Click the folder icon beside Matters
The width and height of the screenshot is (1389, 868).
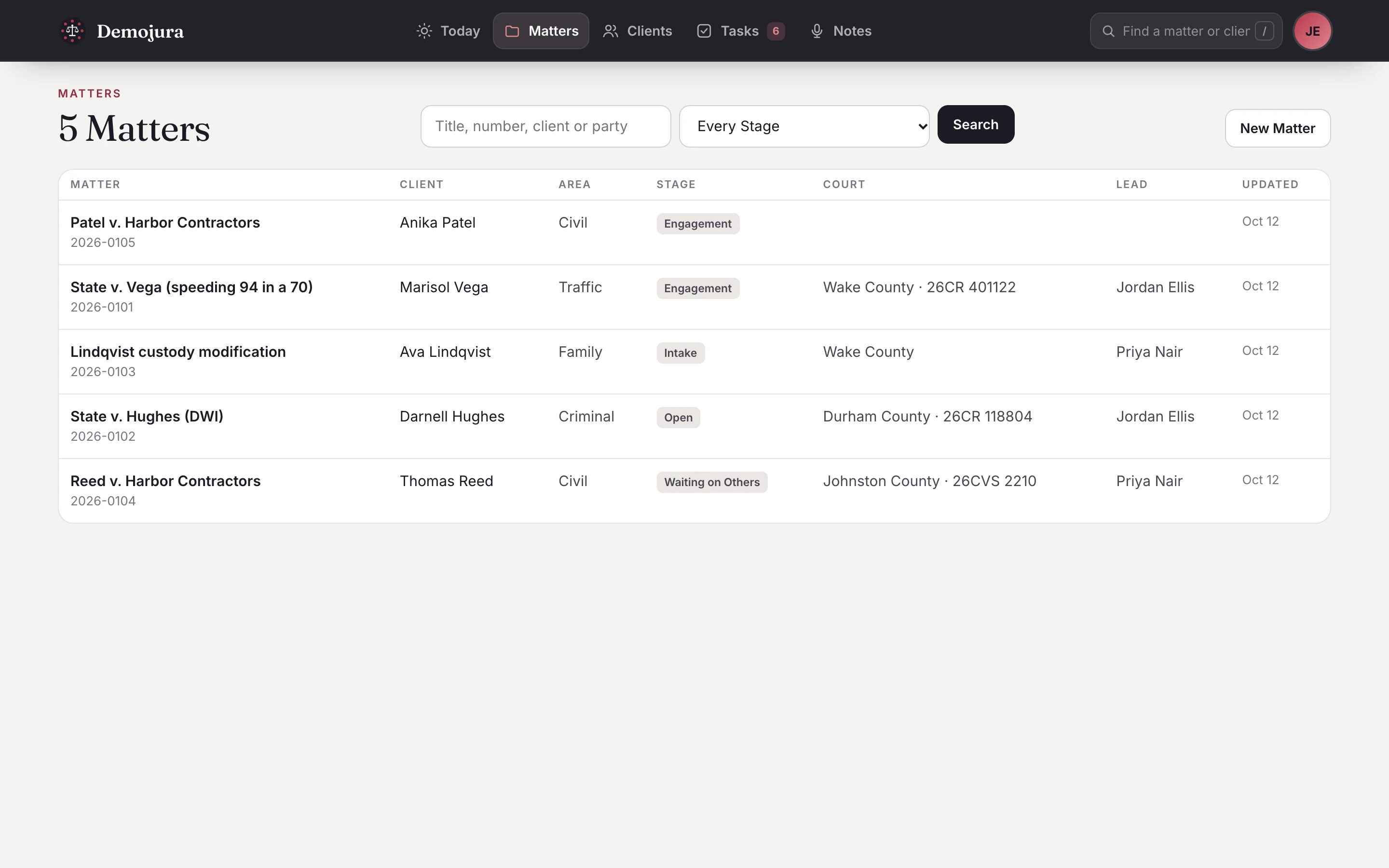[512, 31]
